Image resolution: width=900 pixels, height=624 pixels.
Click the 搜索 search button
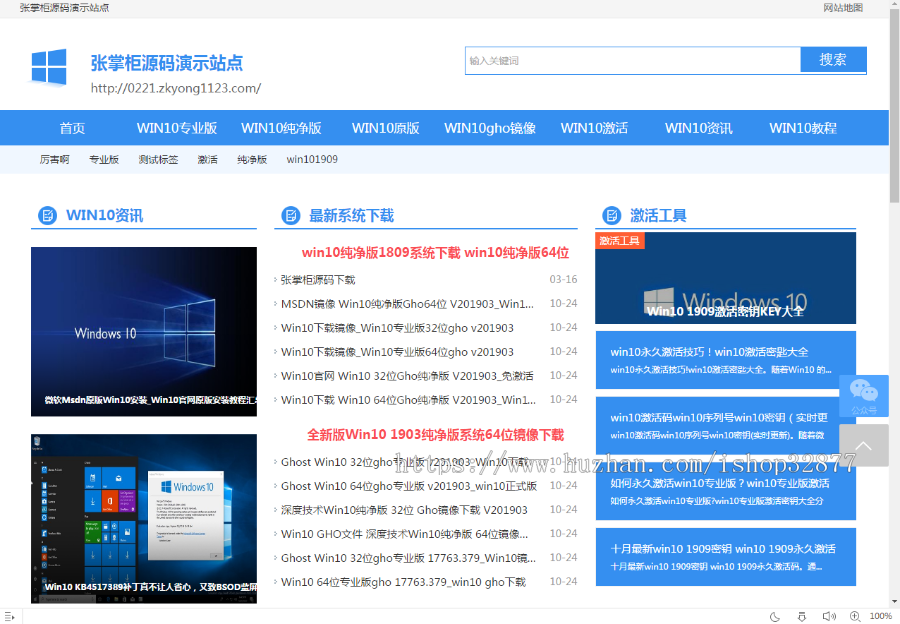tap(833, 59)
